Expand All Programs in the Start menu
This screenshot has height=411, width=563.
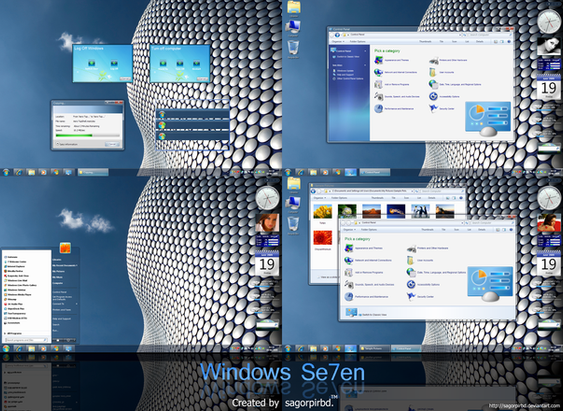(14, 333)
